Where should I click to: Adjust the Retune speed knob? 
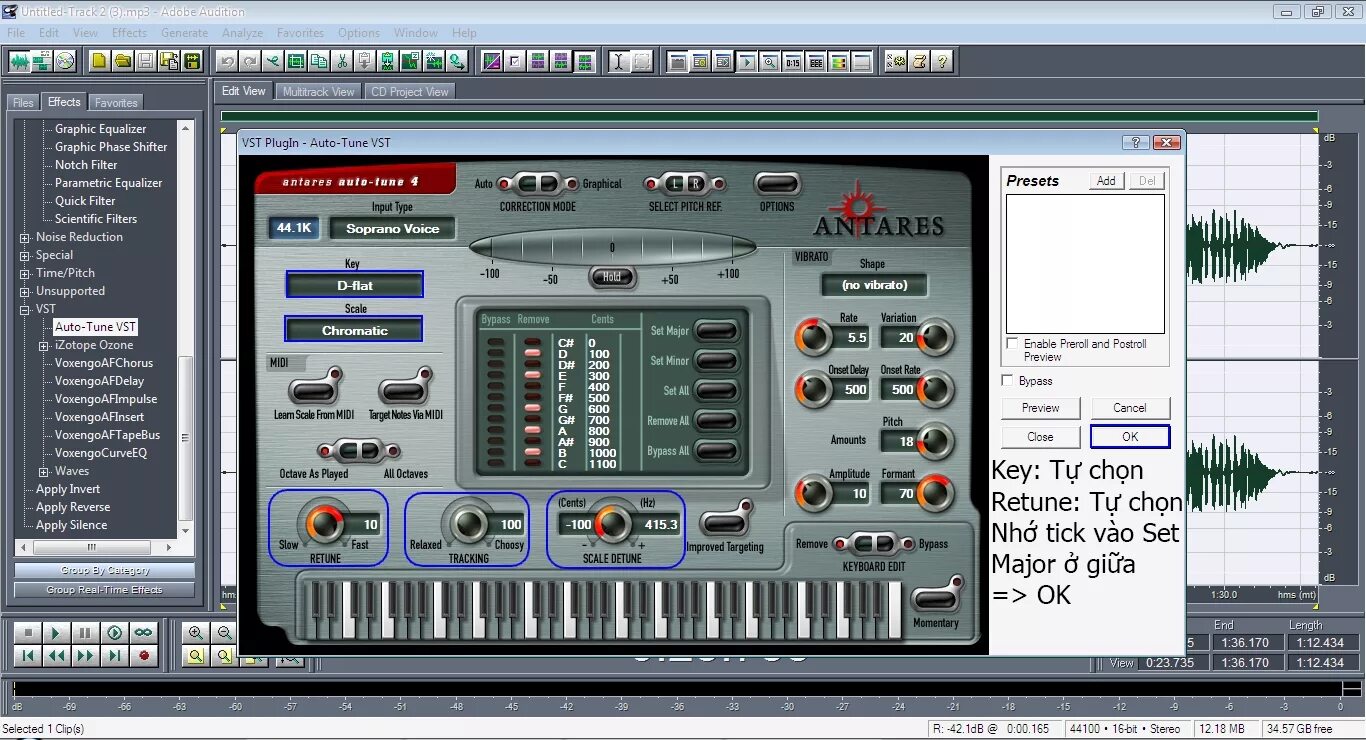325,523
